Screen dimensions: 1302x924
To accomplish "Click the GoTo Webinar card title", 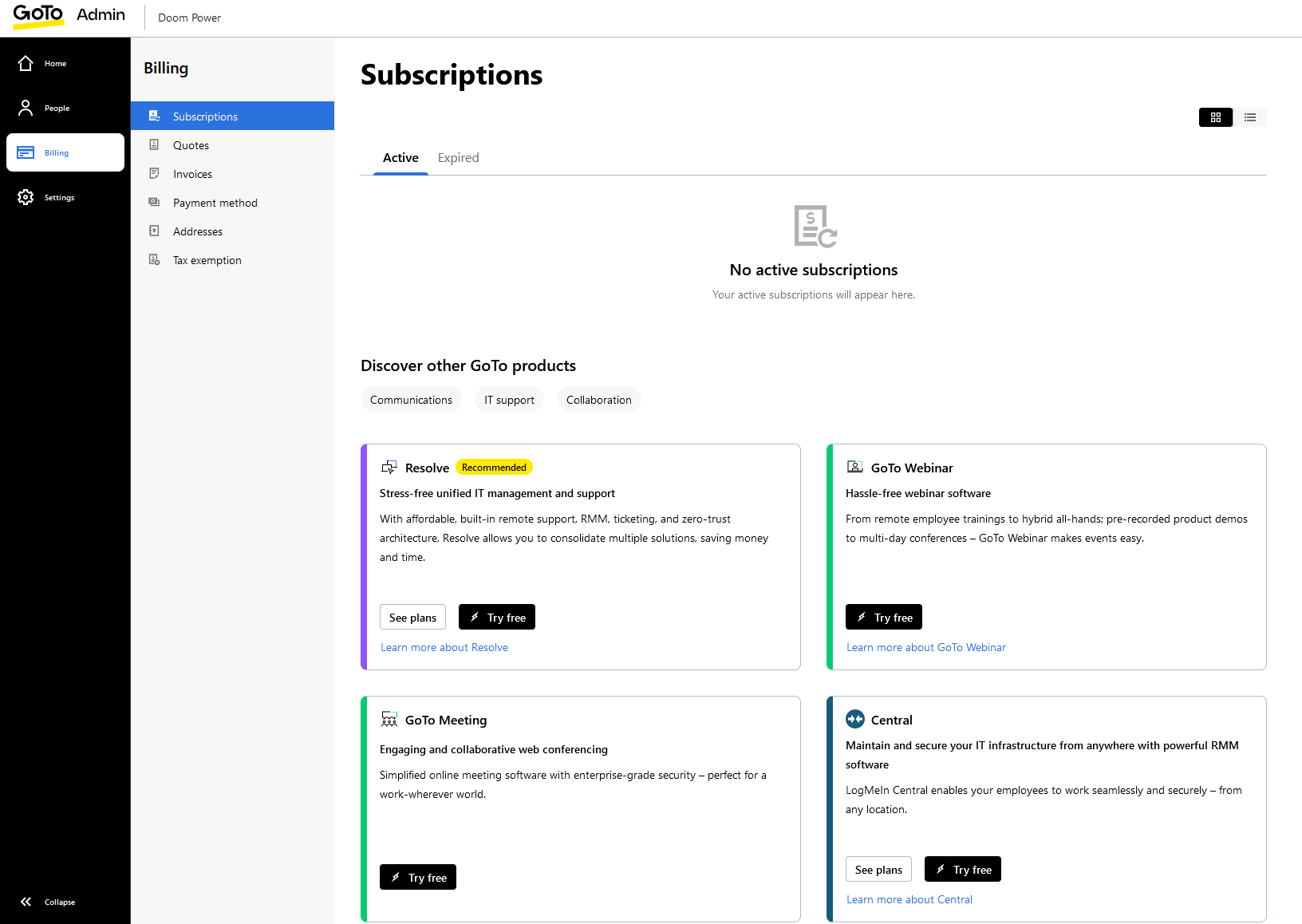I will 912,468.
